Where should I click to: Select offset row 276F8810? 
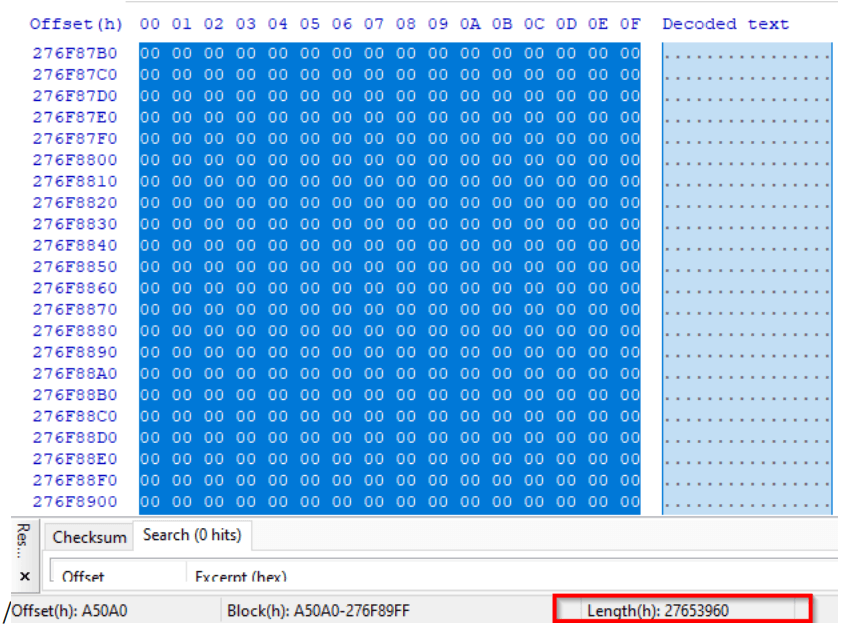pos(75,182)
